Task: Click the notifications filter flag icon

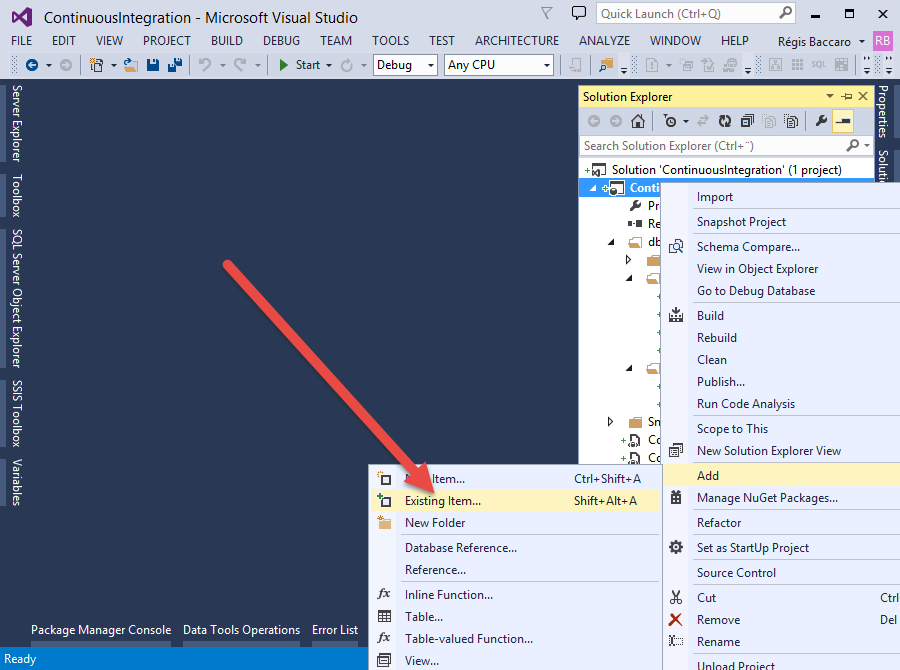Action: point(547,13)
